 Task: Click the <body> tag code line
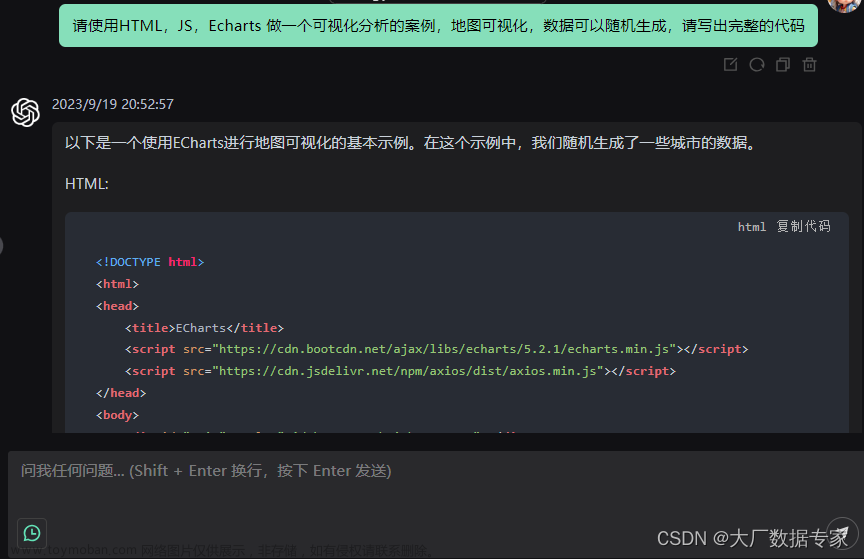(117, 415)
